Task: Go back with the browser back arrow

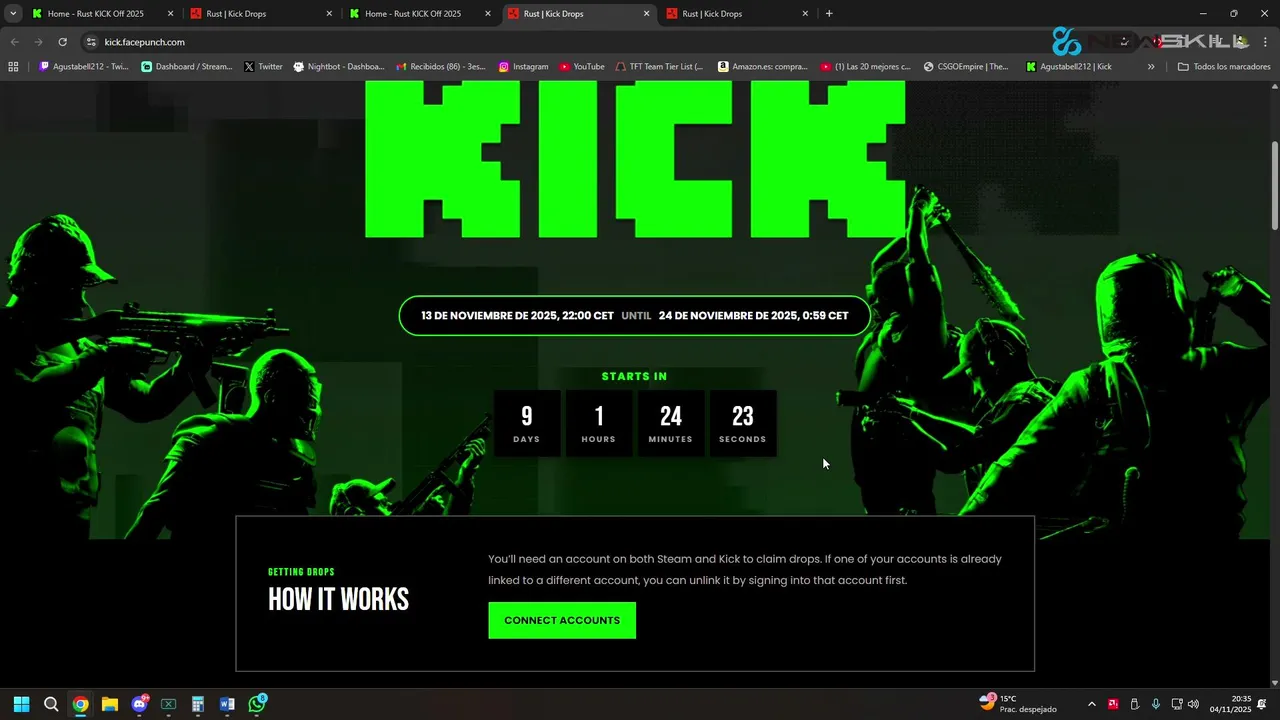Action: (14, 42)
